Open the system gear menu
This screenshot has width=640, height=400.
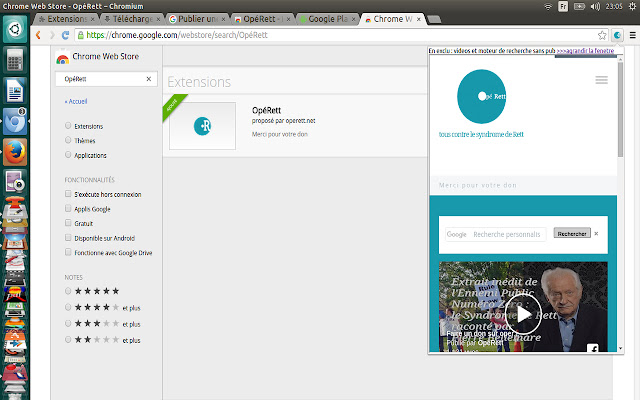tap(632, 7)
